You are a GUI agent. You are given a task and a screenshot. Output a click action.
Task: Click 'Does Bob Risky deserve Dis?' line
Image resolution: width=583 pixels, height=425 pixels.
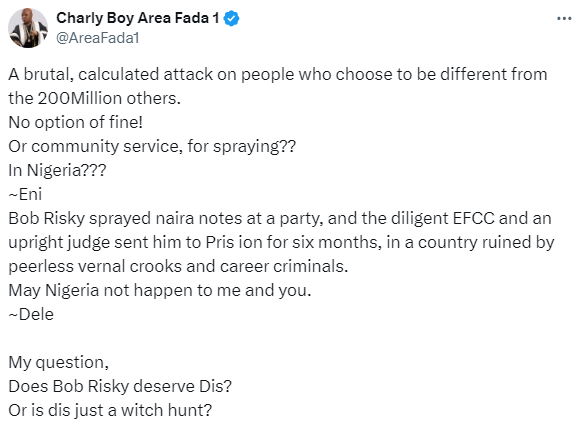tap(120, 386)
